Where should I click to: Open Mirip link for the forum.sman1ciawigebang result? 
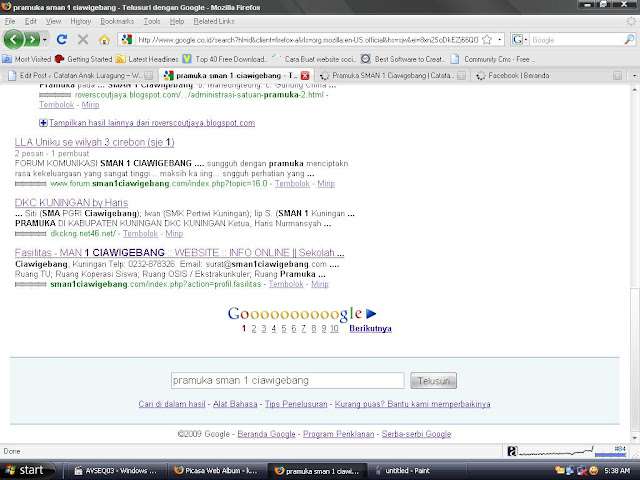(x=326, y=183)
